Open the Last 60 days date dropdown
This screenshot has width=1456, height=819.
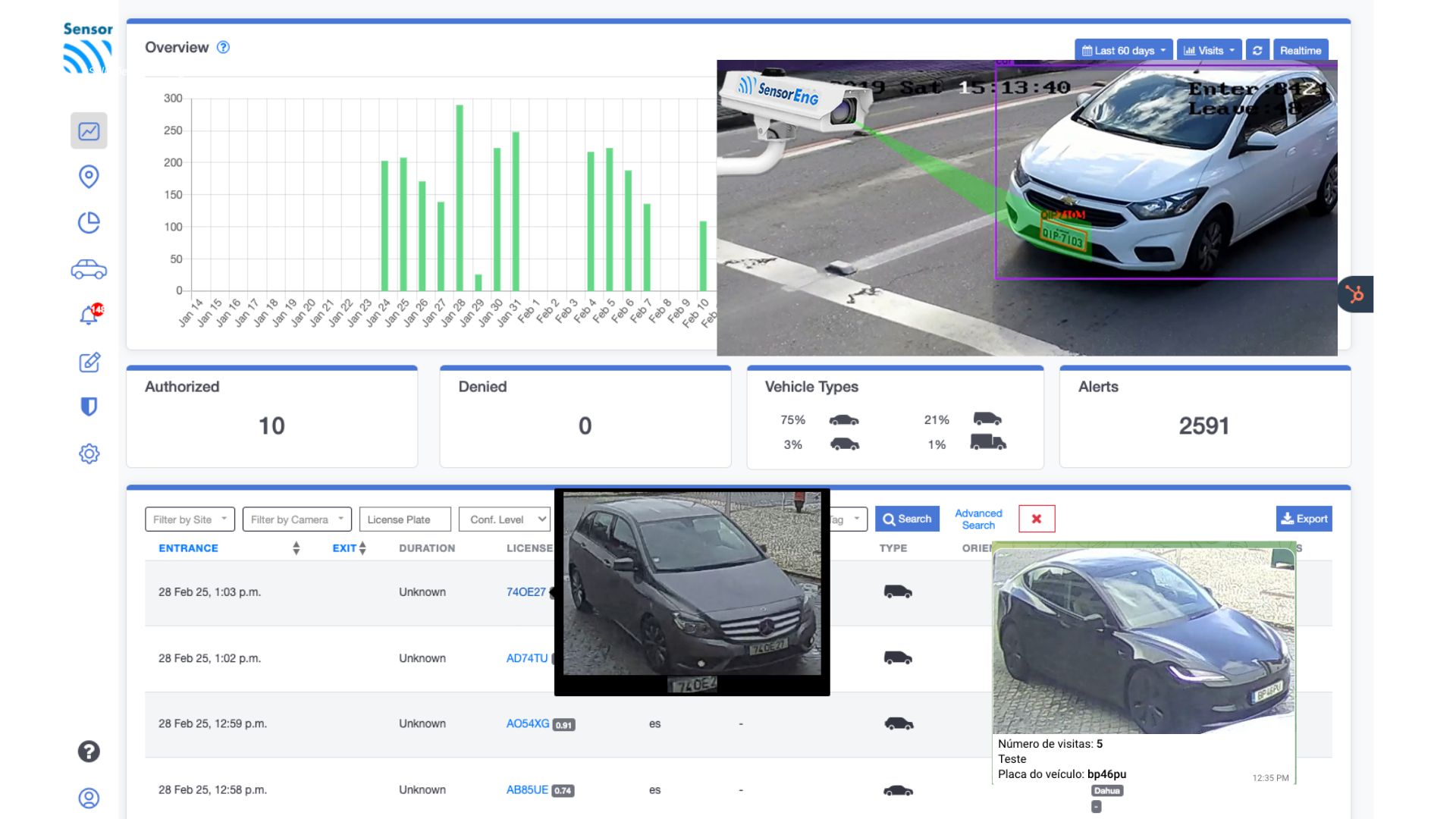pyautogui.click(x=1124, y=51)
